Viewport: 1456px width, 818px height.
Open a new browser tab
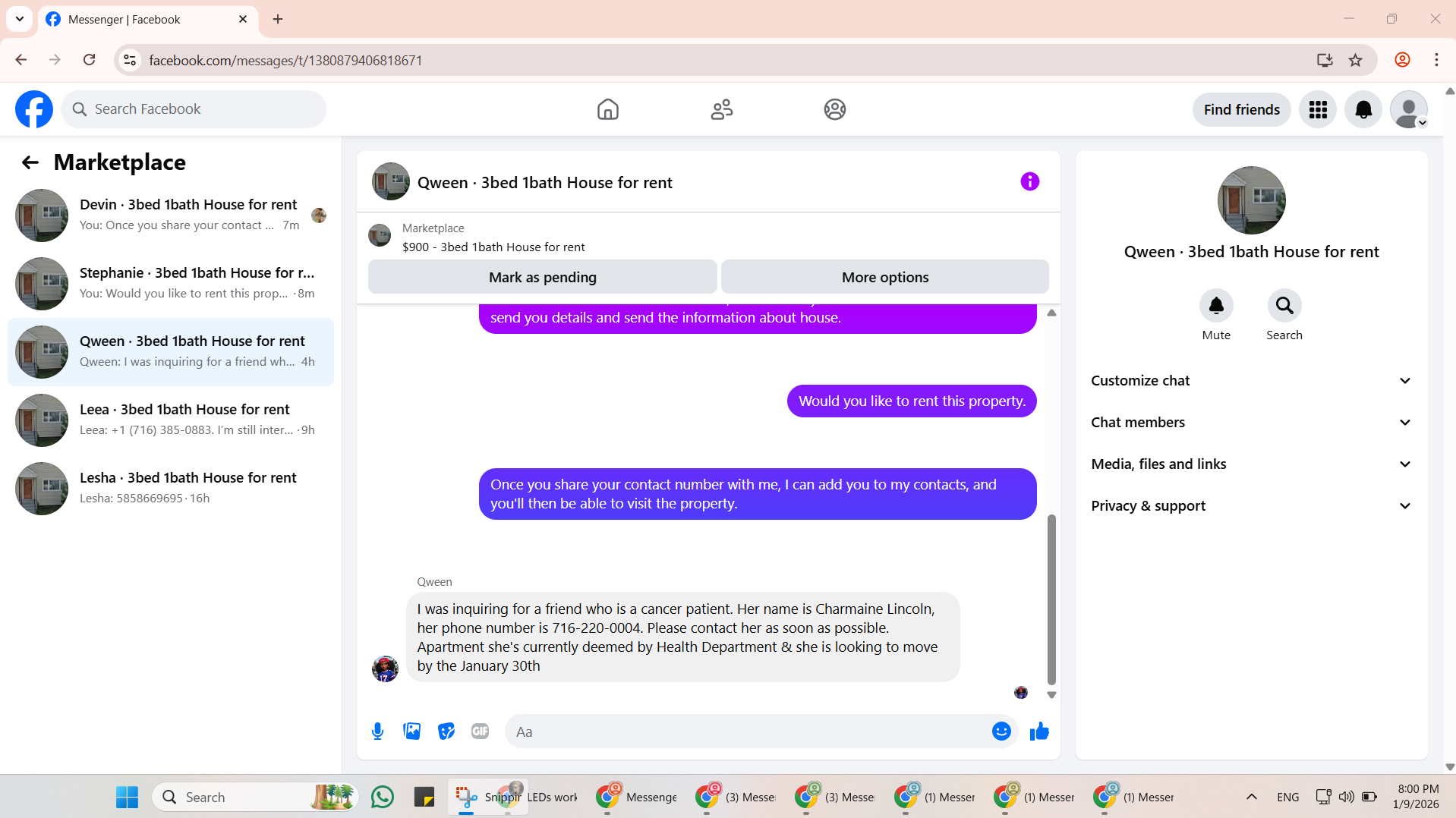[278, 19]
